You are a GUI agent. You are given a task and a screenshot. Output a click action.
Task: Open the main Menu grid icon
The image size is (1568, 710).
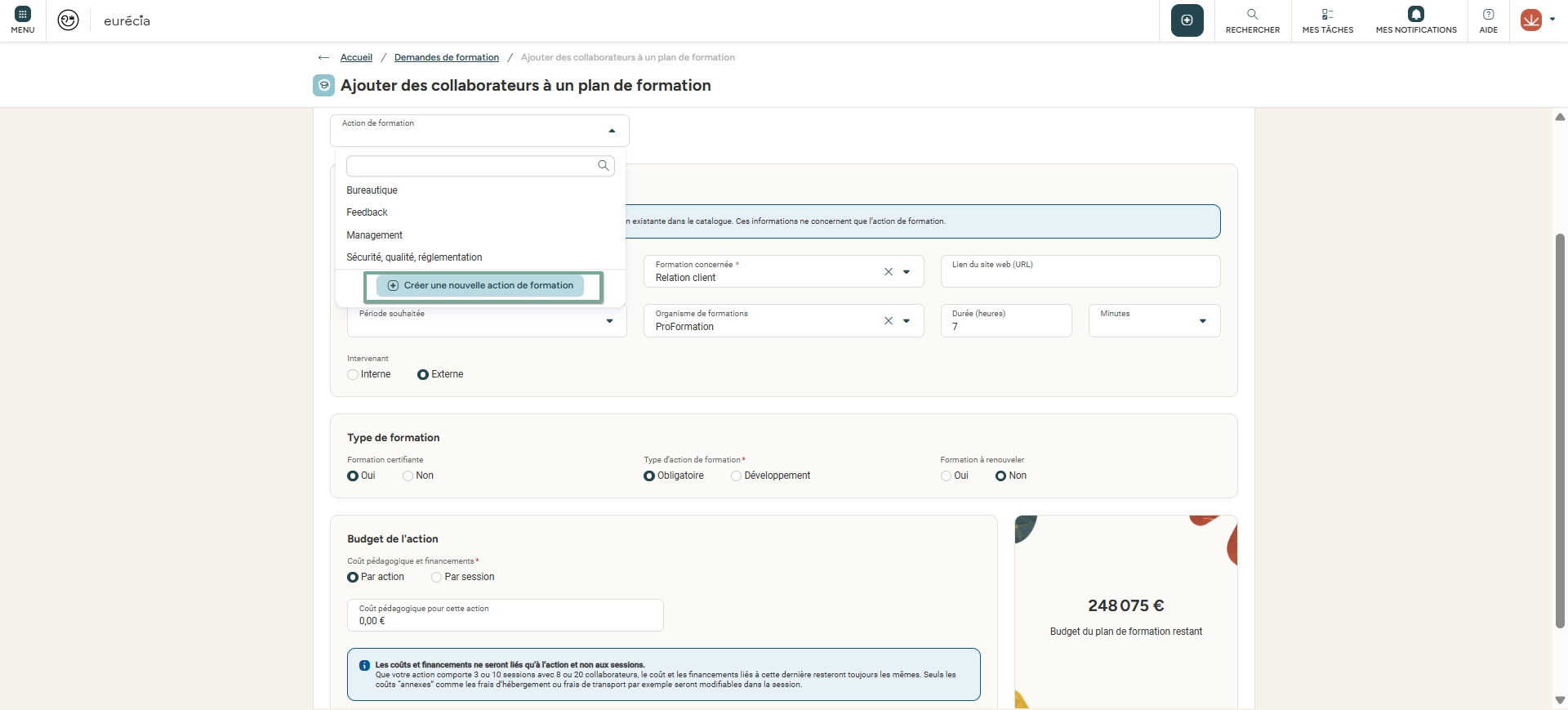tap(23, 15)
